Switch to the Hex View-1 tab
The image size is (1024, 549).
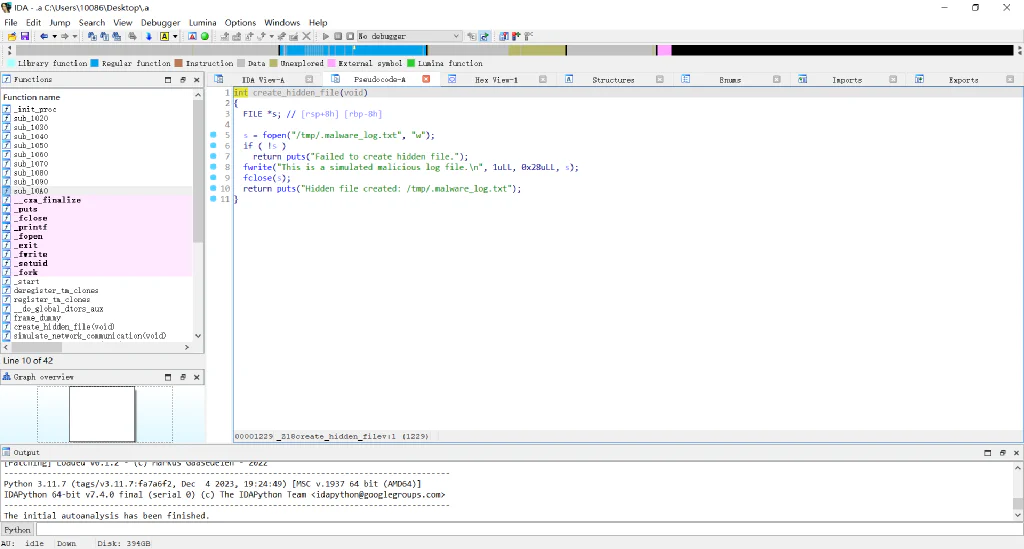(496, 80)
